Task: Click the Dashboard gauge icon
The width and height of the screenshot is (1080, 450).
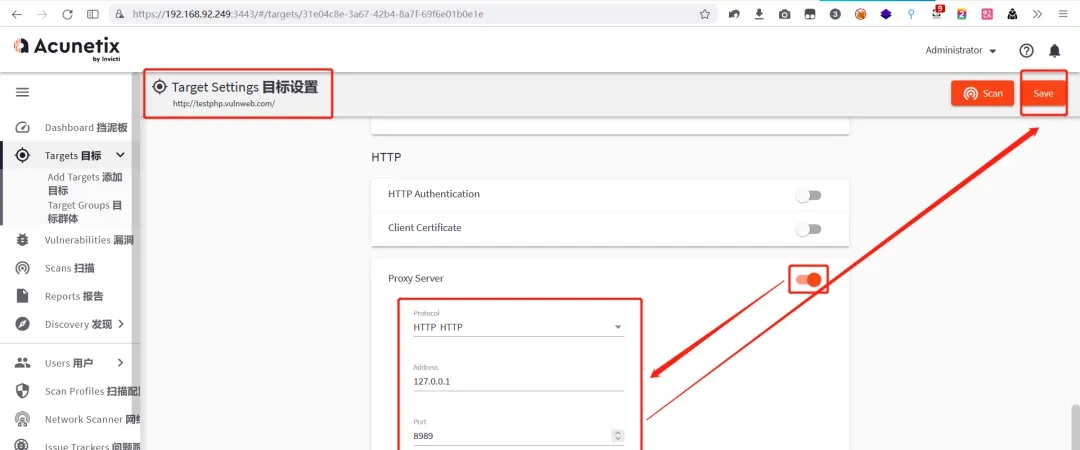Action: [x=23, y=127]
